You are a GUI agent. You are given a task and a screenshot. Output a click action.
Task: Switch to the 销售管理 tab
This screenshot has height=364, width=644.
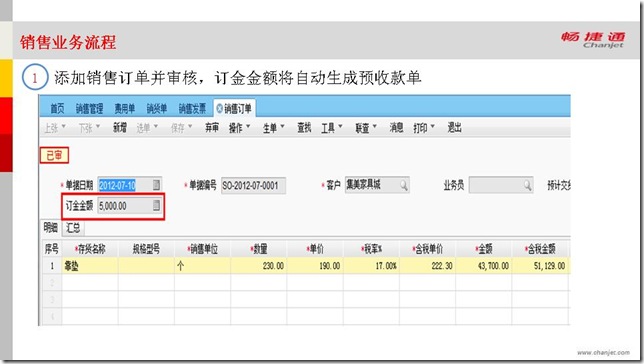click(89, 108)
